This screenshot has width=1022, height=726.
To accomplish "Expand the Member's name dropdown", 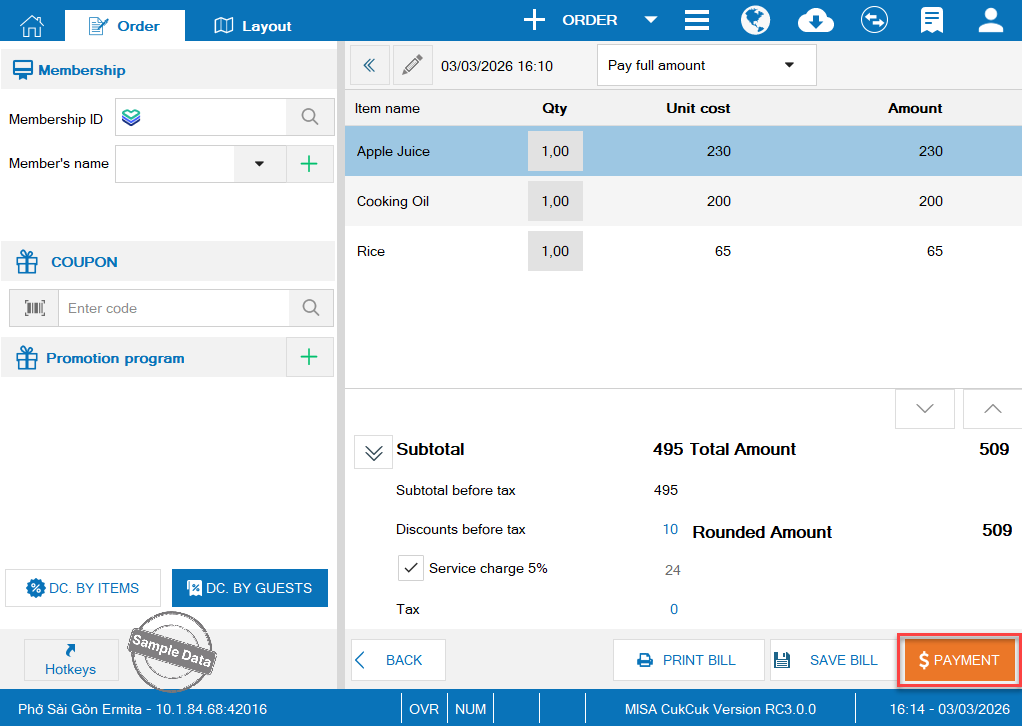I will [x=259, y=164].
